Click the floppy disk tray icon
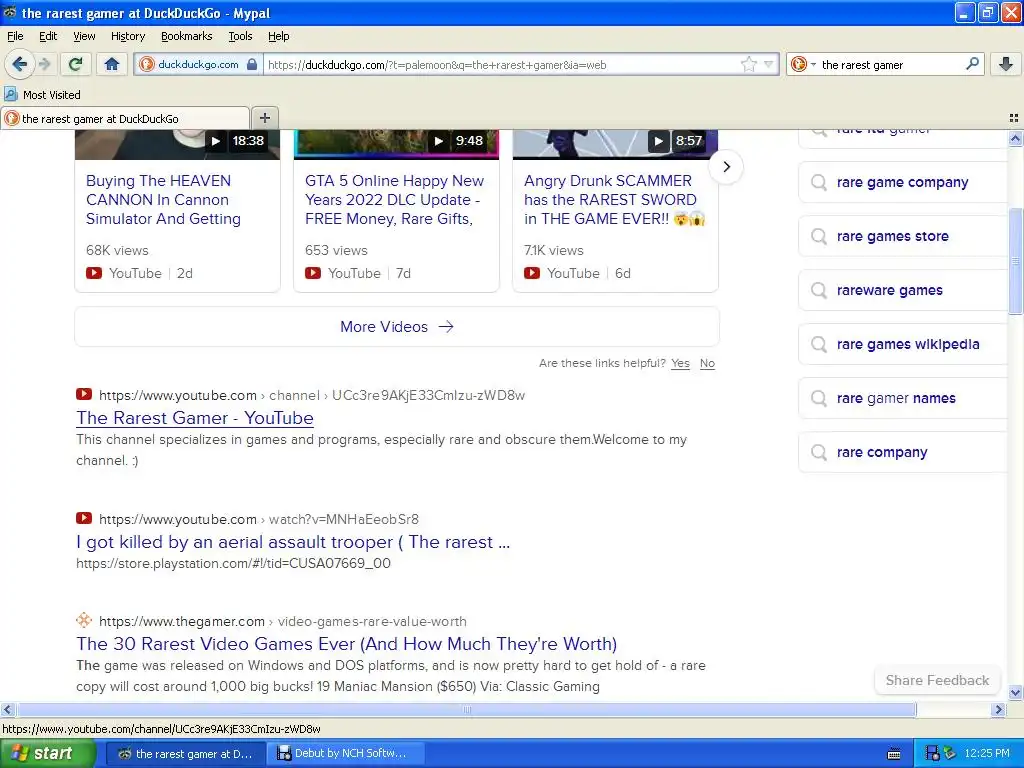Viewport: 1024px width, 768px height. tap(933, 754)
